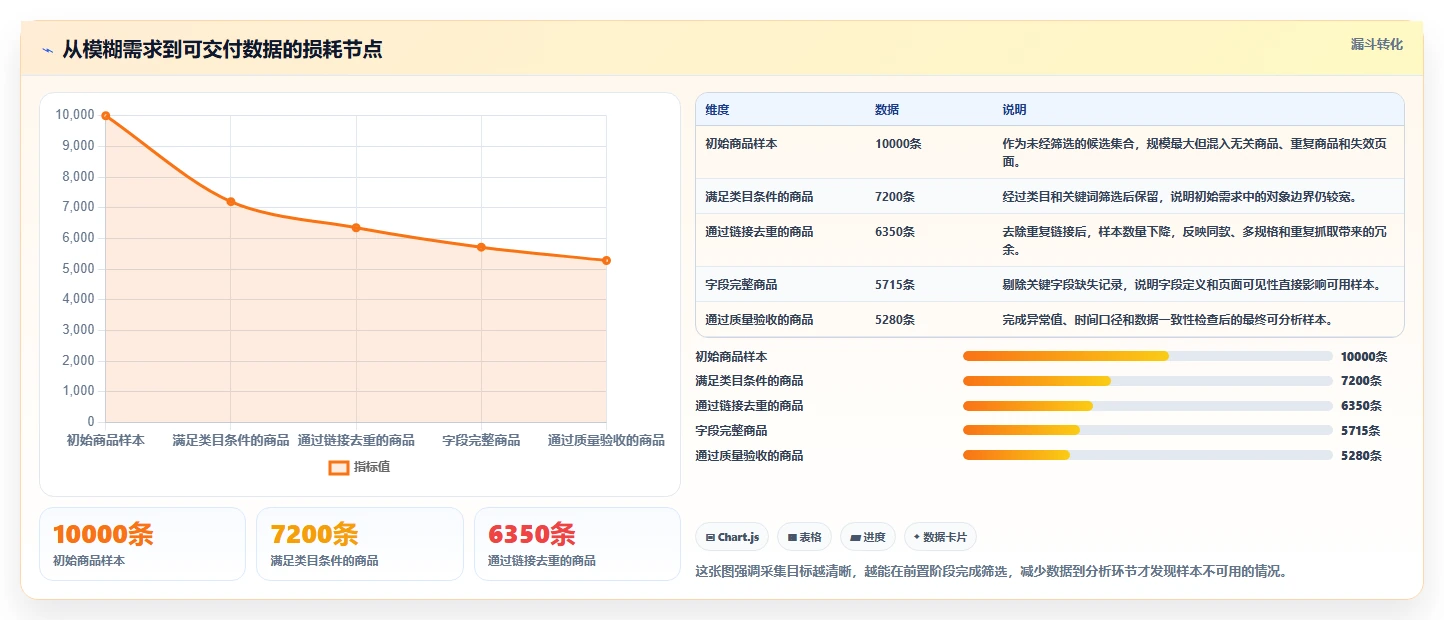Click chart data point for 满足类目条件的商品
The width and height of the screenshot is (1444, 620).
tap(231, 202)
